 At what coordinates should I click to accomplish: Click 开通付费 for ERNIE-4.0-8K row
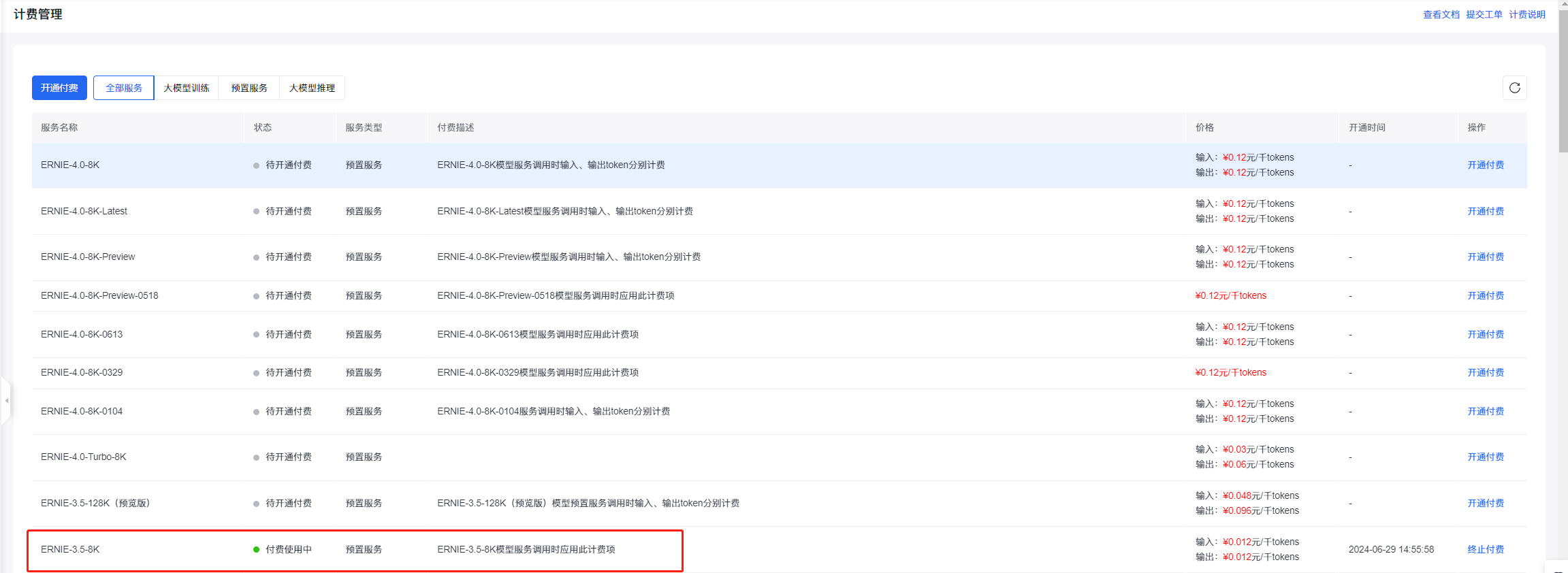[x=1486, y=165]
